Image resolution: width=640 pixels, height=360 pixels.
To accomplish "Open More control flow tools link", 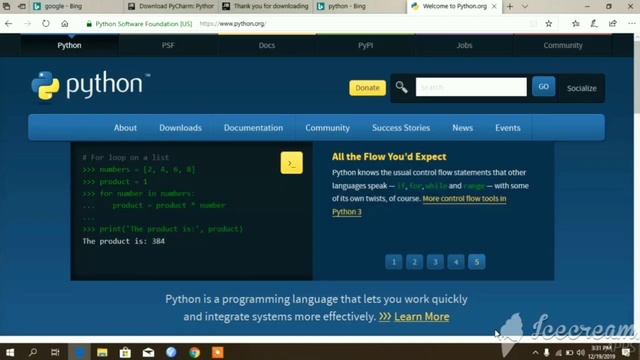I will [419, 205].
